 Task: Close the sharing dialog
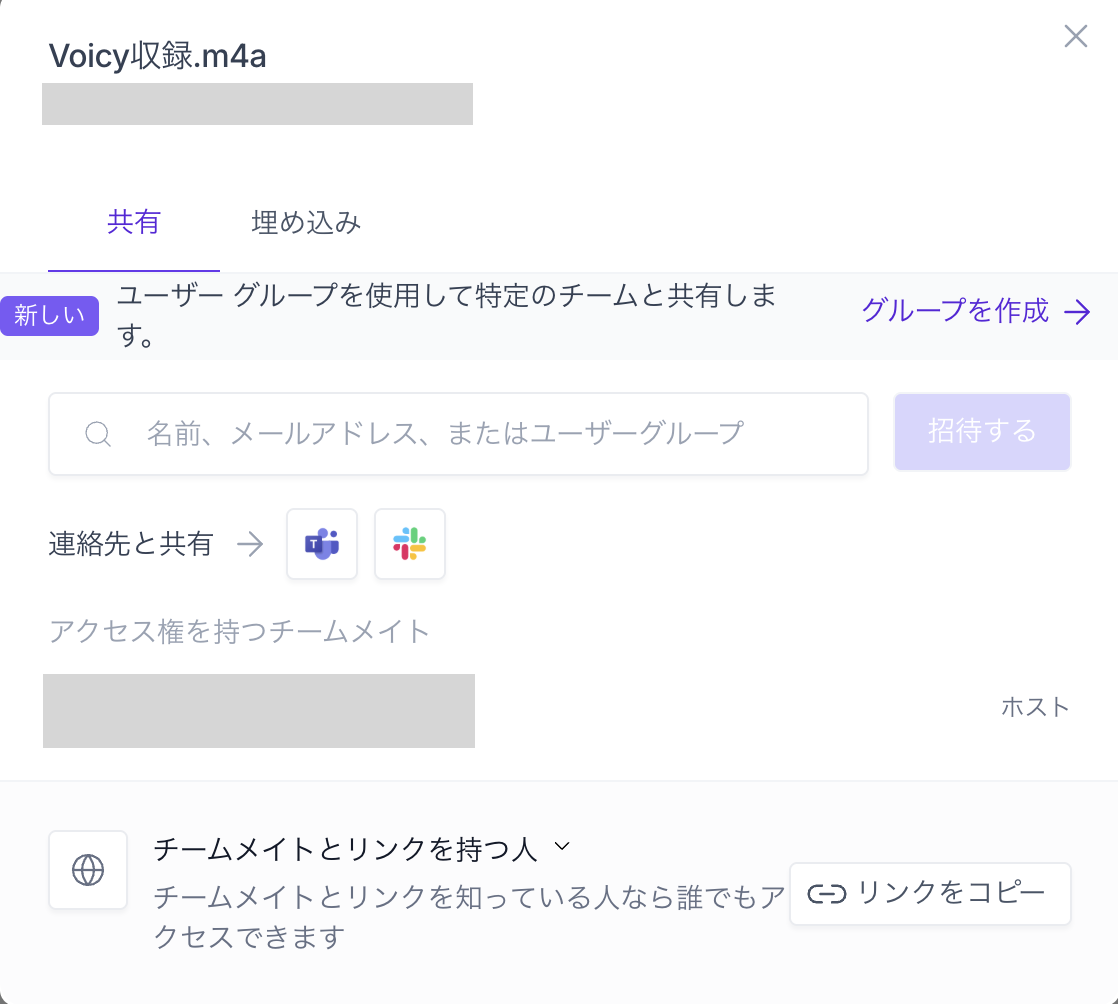1075,36
